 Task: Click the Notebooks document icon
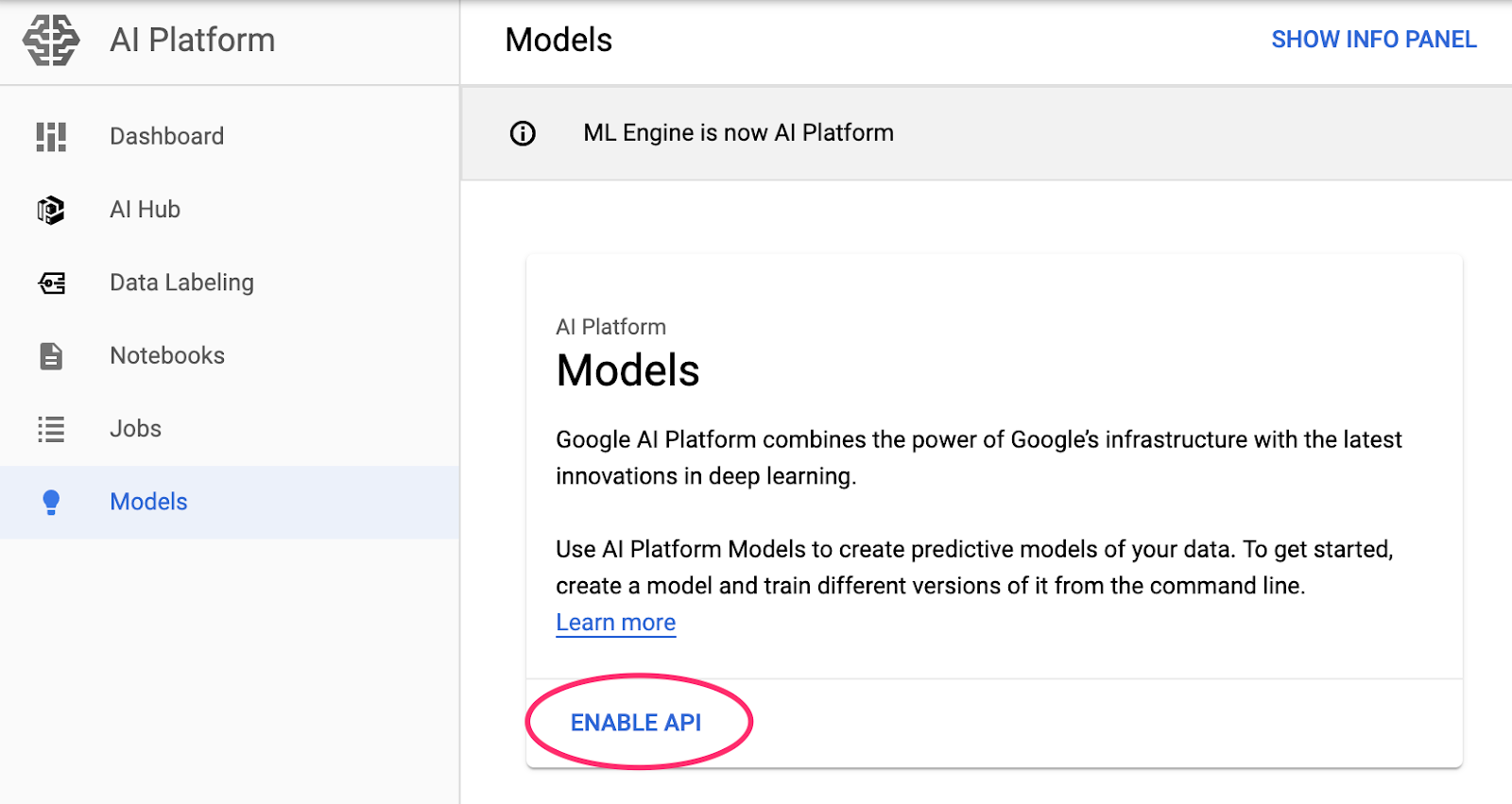point(51,356)
